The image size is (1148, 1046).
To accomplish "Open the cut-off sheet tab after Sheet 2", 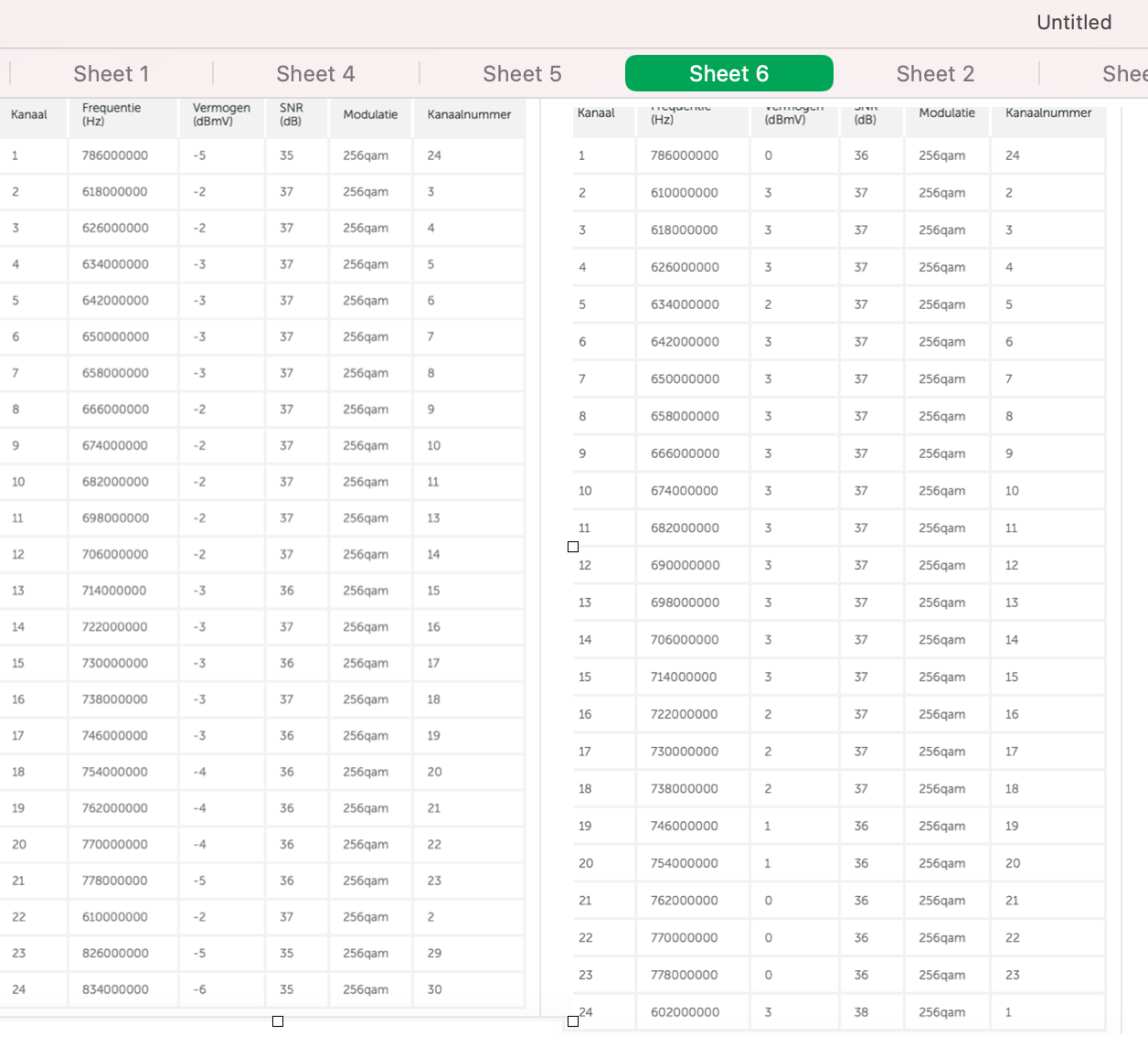I will tap(1124, 74).
